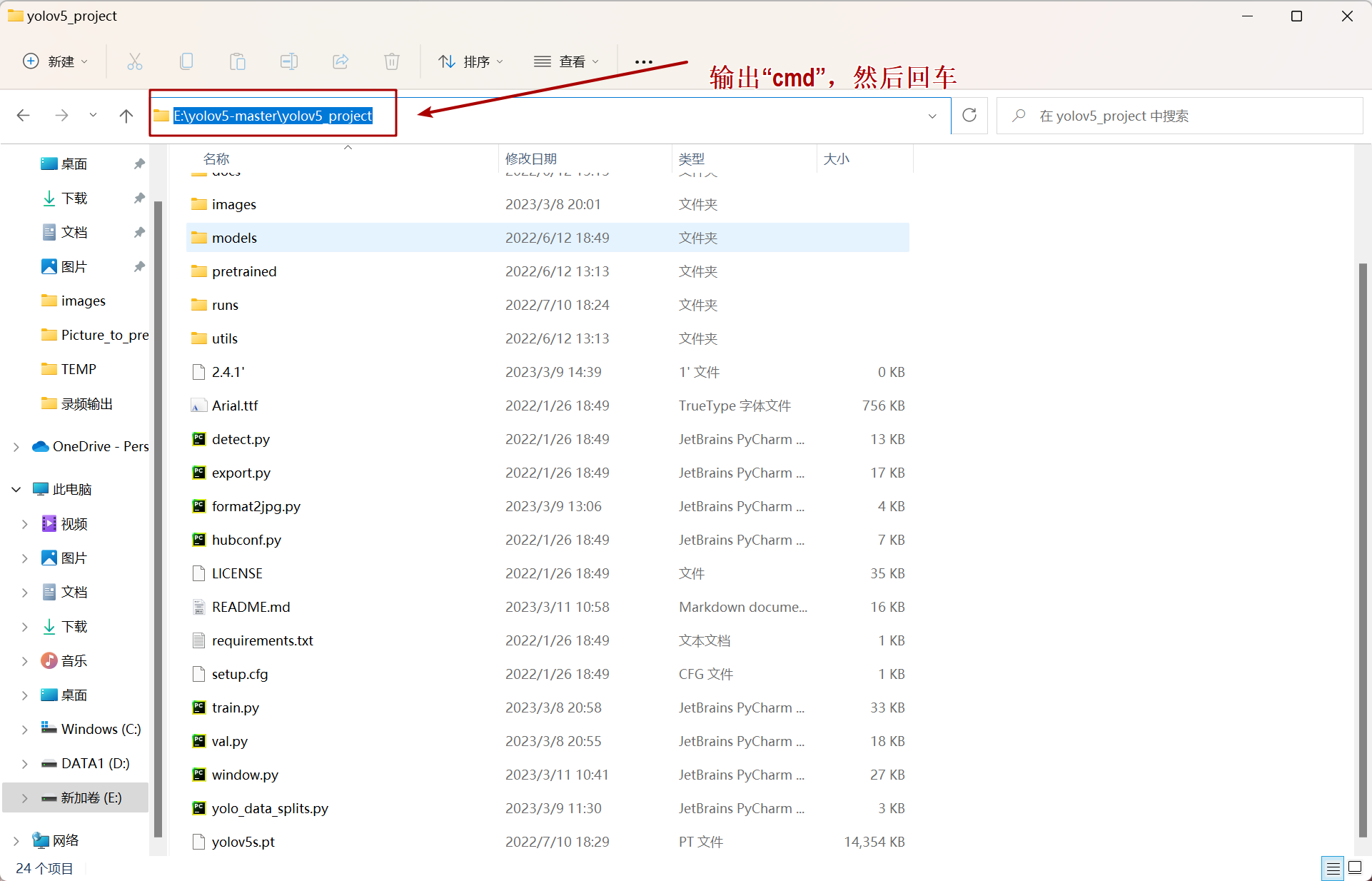Sort by 大小 column header

pos(837,158)
